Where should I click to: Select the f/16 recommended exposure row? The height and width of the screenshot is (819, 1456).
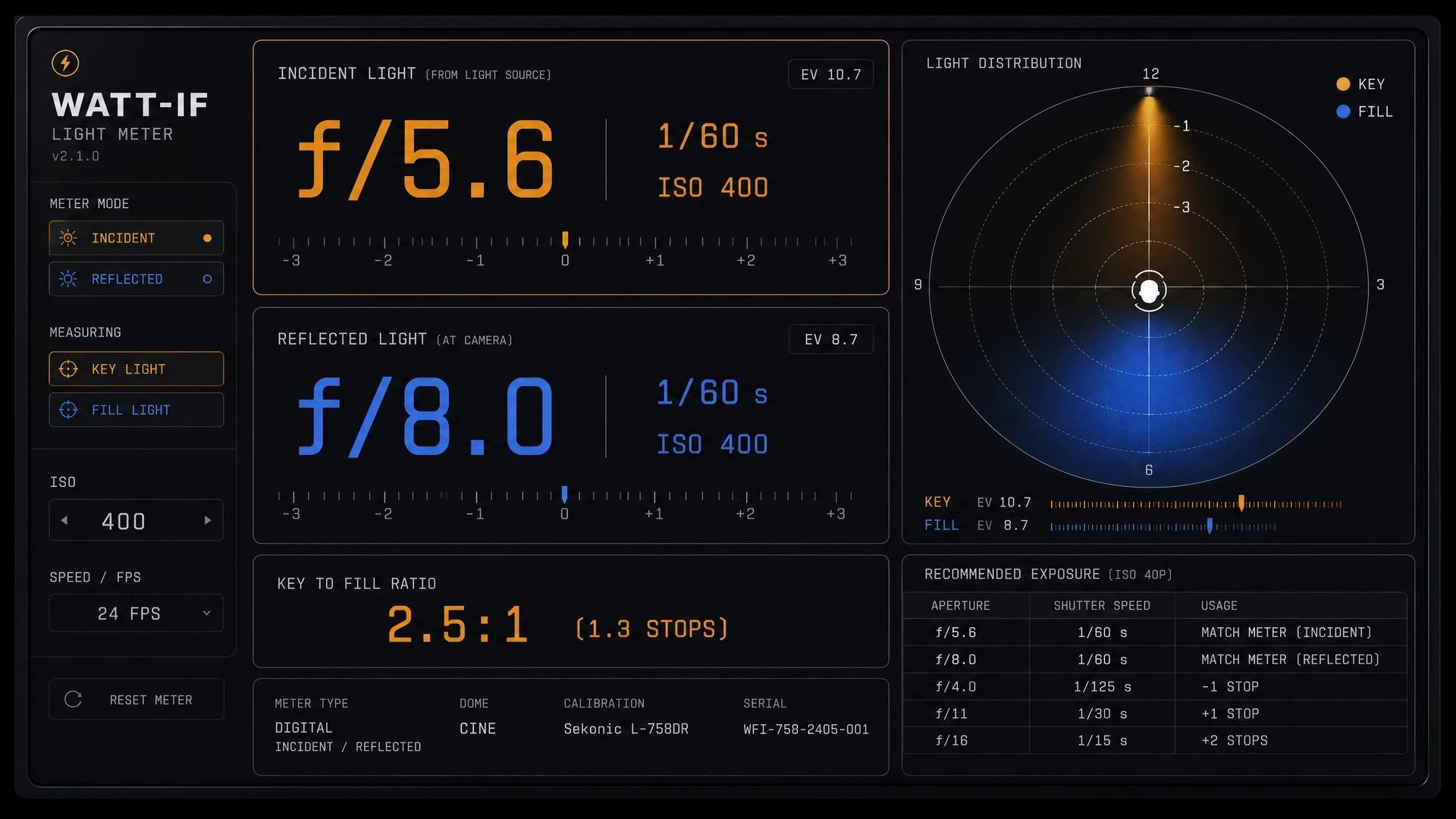1155,740
